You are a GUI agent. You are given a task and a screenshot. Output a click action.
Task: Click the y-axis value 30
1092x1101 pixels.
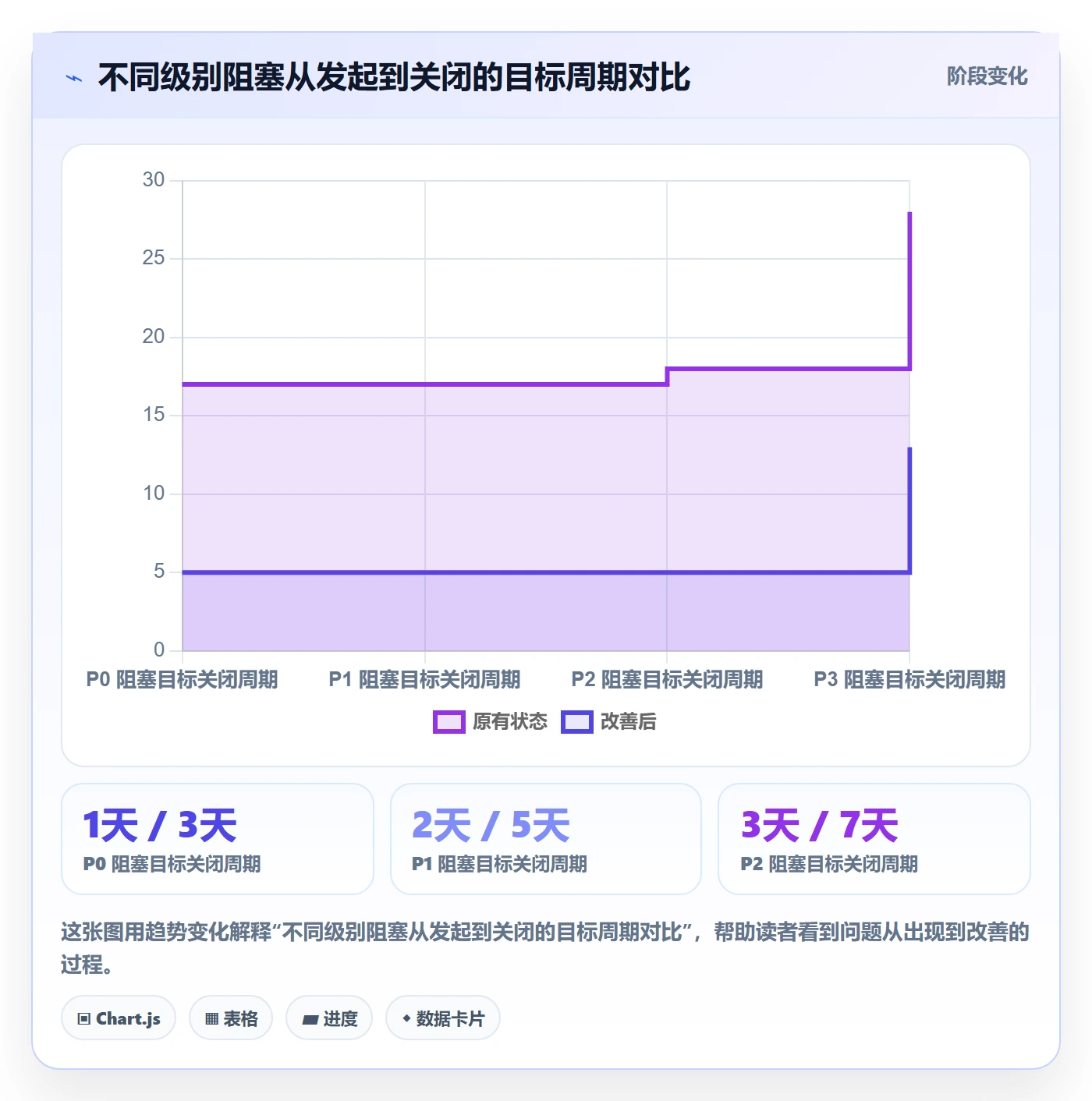tap(154, 180)
